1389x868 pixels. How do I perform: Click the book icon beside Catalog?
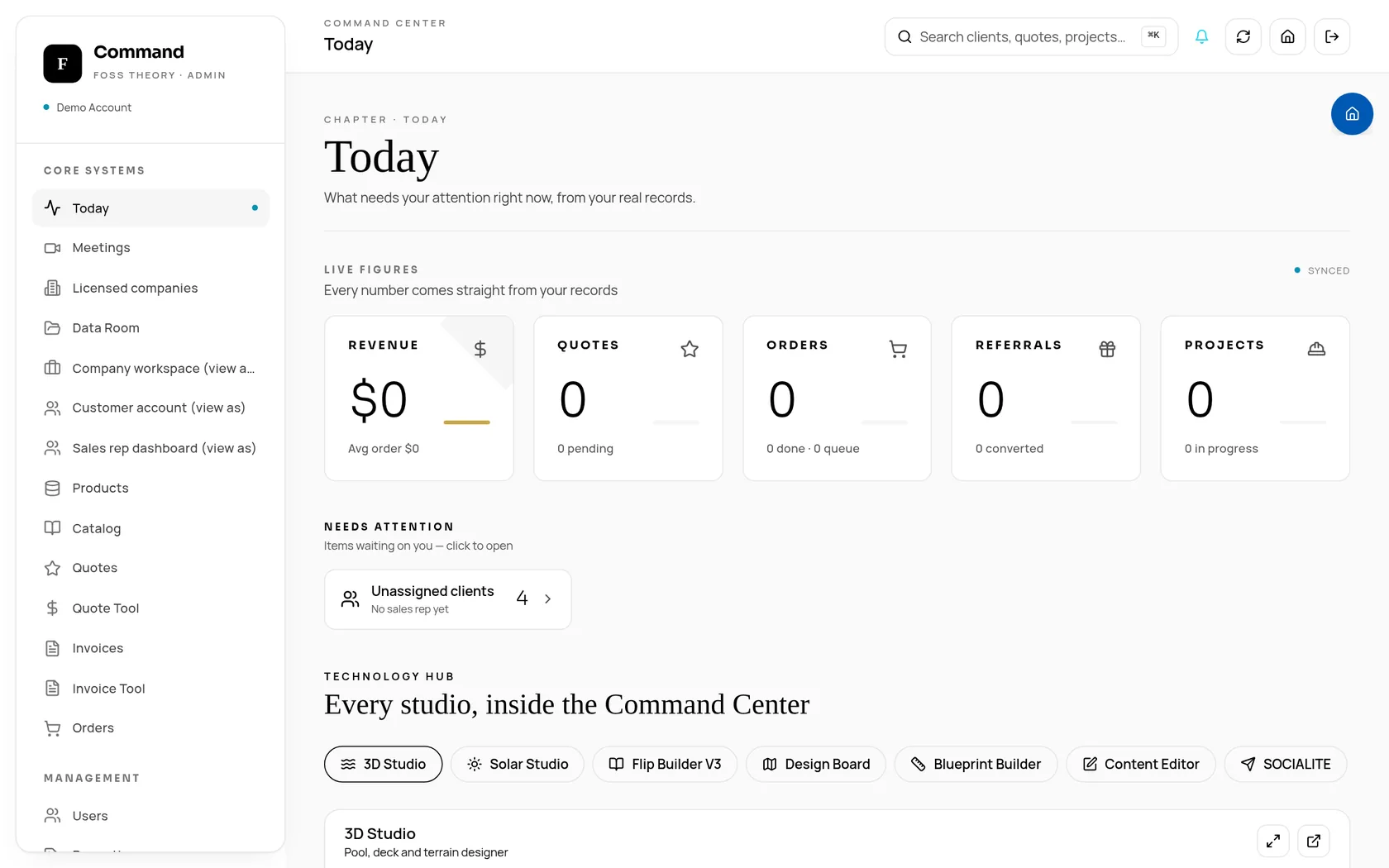click(x=52, y=528)
